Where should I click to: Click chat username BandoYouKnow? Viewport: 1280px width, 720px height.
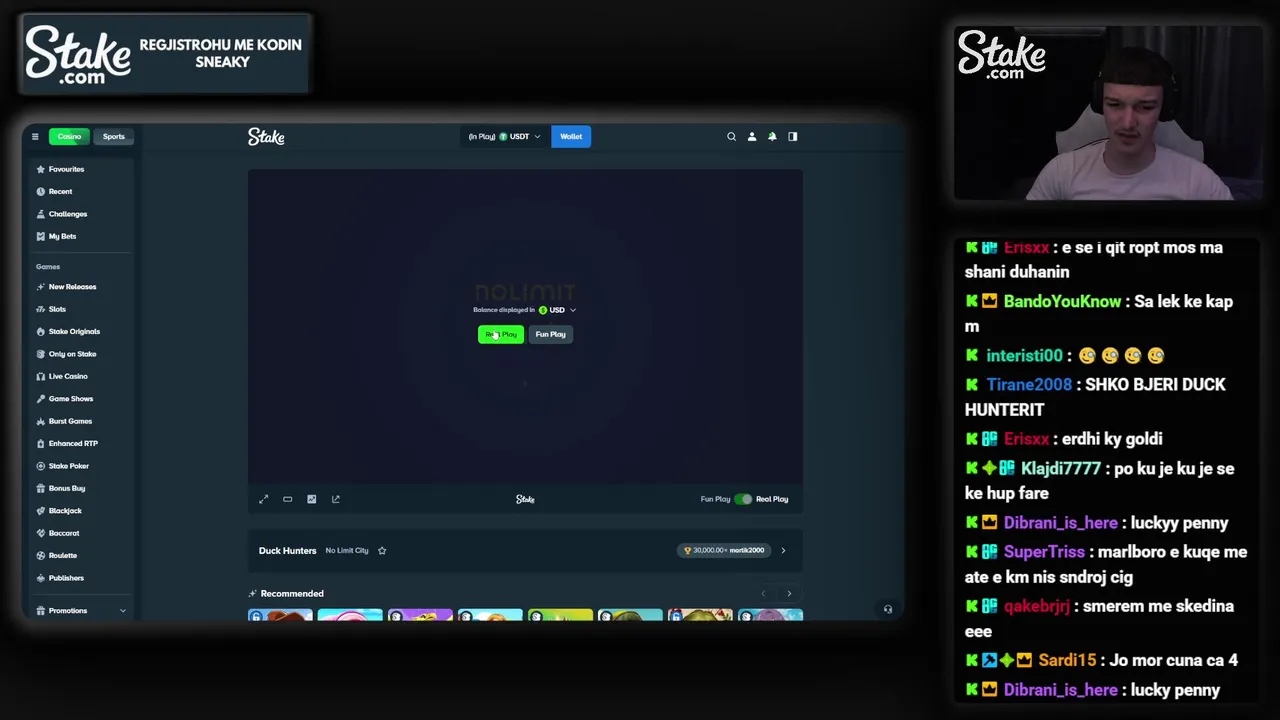pos(1062,302)
